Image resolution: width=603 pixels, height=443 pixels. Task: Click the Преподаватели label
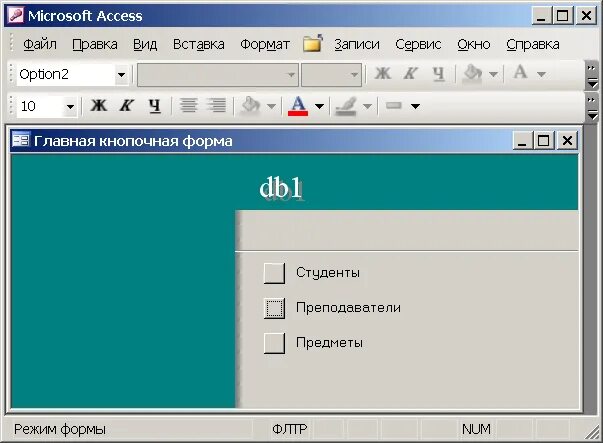tap(348, 308)
